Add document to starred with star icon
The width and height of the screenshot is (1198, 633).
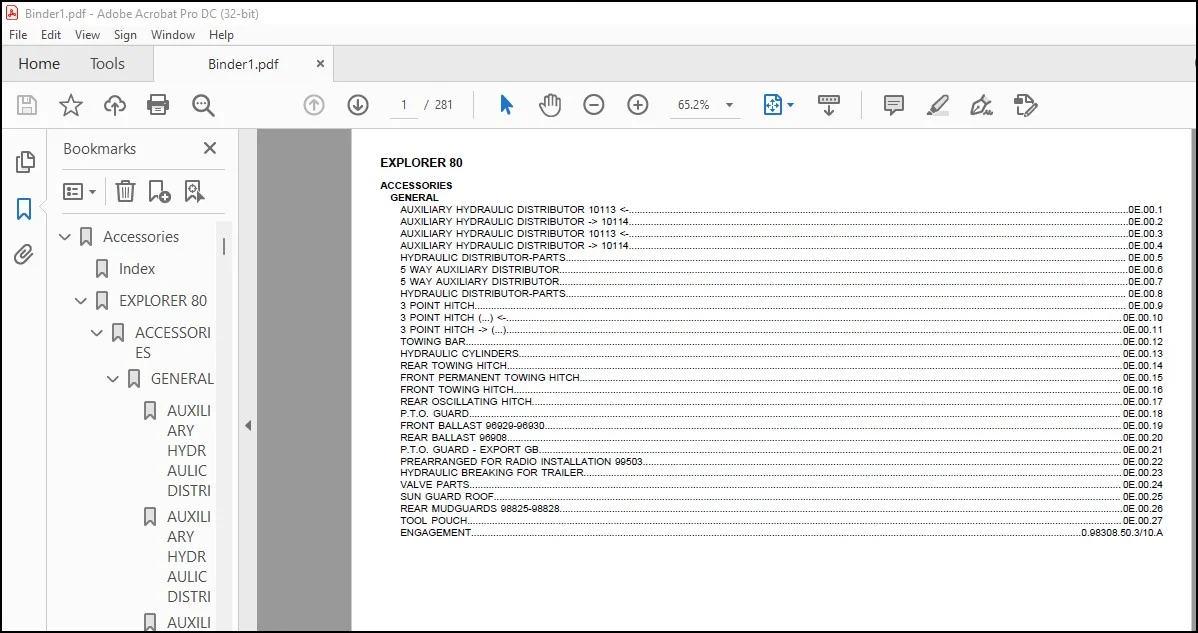click(x=71, y=105)
